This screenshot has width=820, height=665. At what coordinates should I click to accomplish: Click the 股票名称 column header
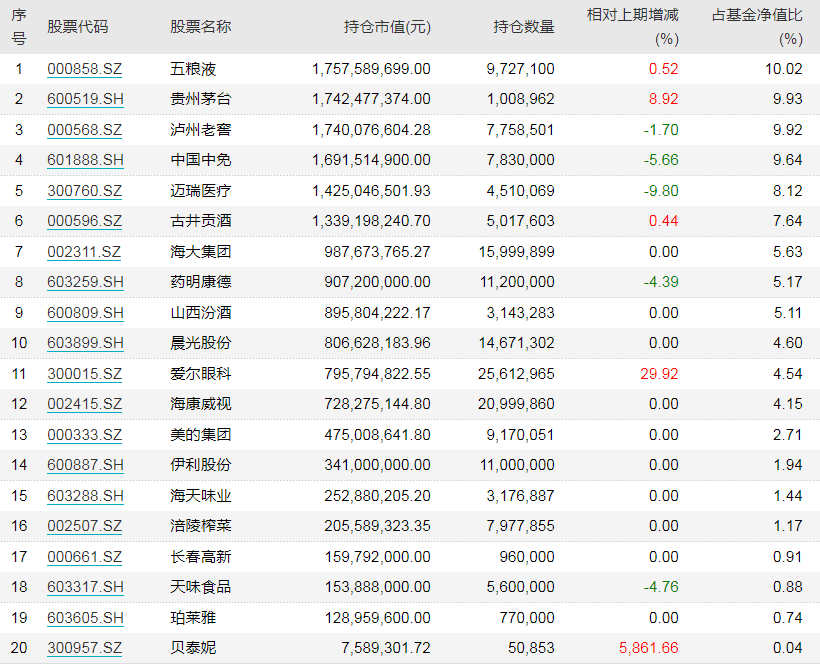pyautogui.click(x=200, y=27)
